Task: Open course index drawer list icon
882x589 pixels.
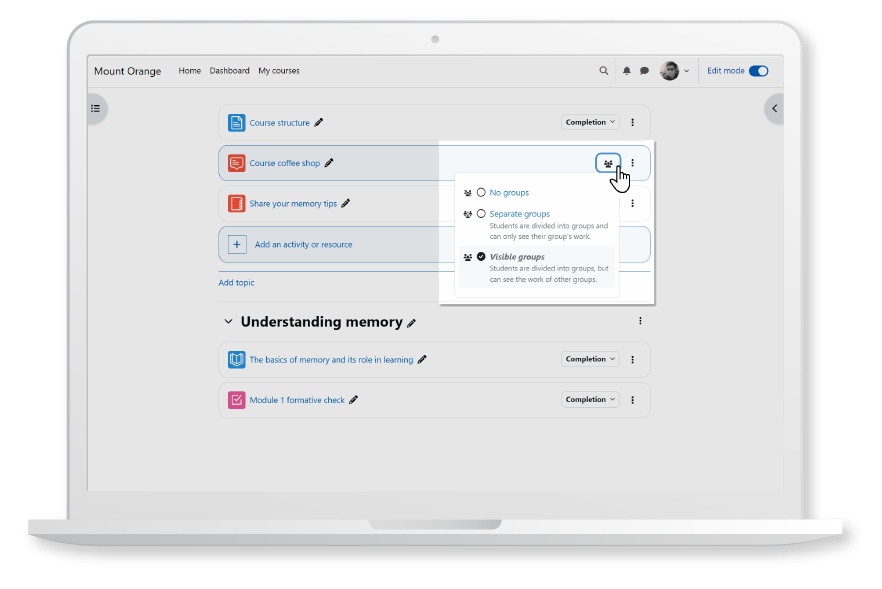Action: pyautogui.click(x=96, y=108)
